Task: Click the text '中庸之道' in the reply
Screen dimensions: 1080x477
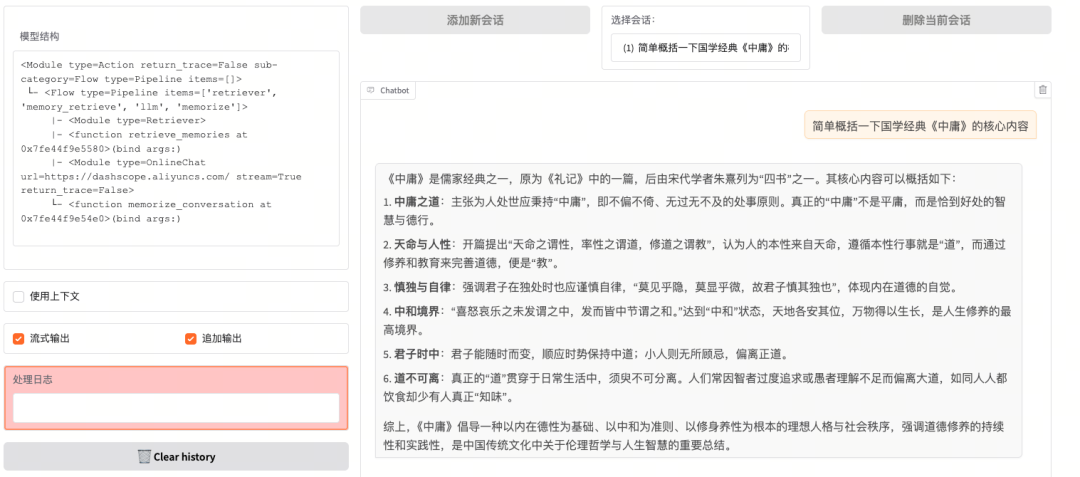Action: click(417, 202)
